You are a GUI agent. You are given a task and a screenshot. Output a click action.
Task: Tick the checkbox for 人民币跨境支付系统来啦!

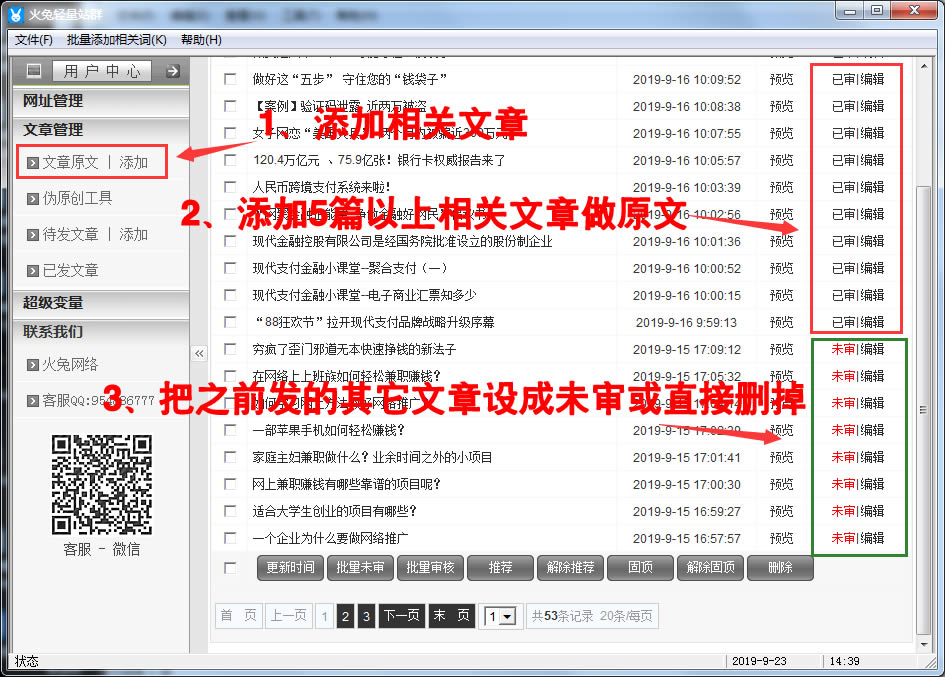pyautogui.click(x=231, y=187)
